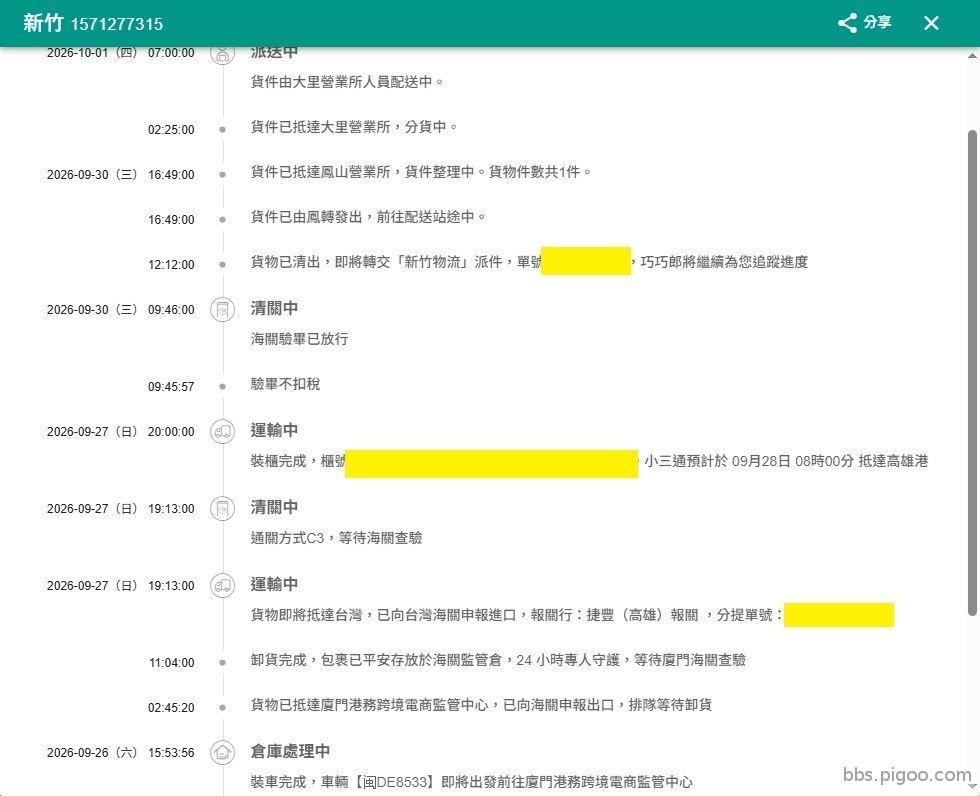Click the row 貨件已由鳳轉發出，前往配送站途中
The height and width of the screenshot is (796, 980).
click(368, 217)
